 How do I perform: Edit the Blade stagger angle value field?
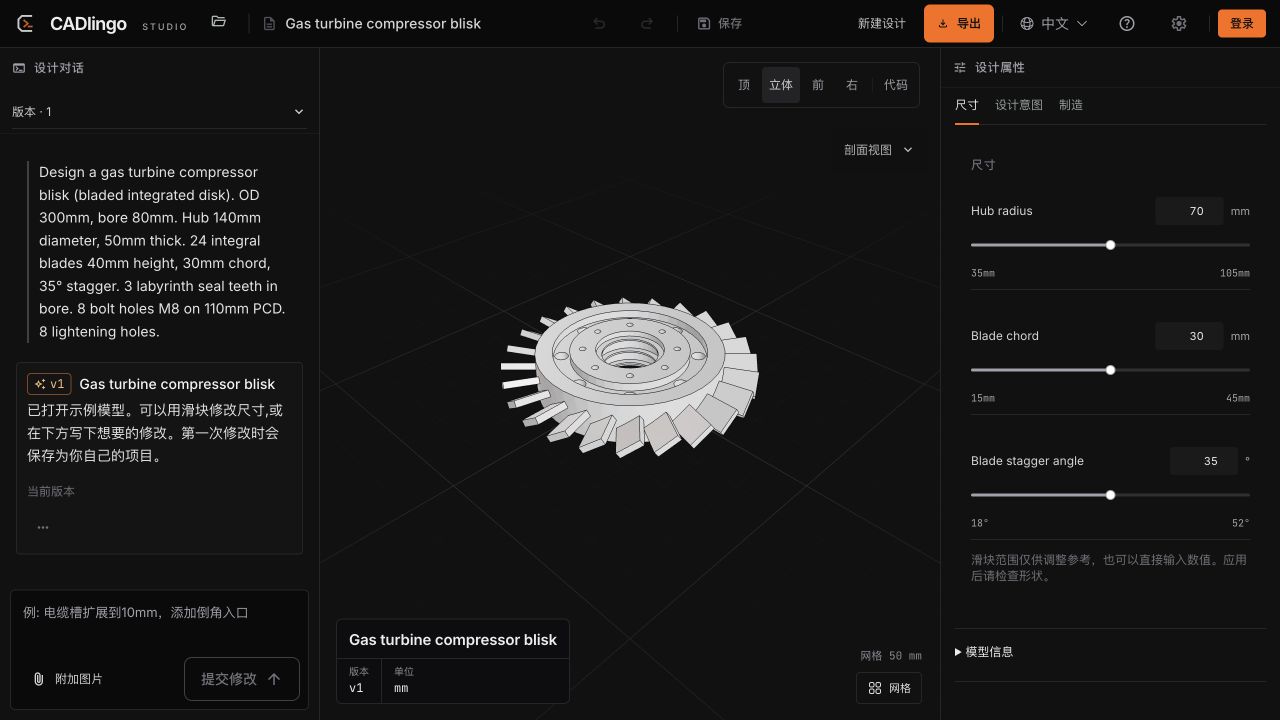tap(1204, 461)
